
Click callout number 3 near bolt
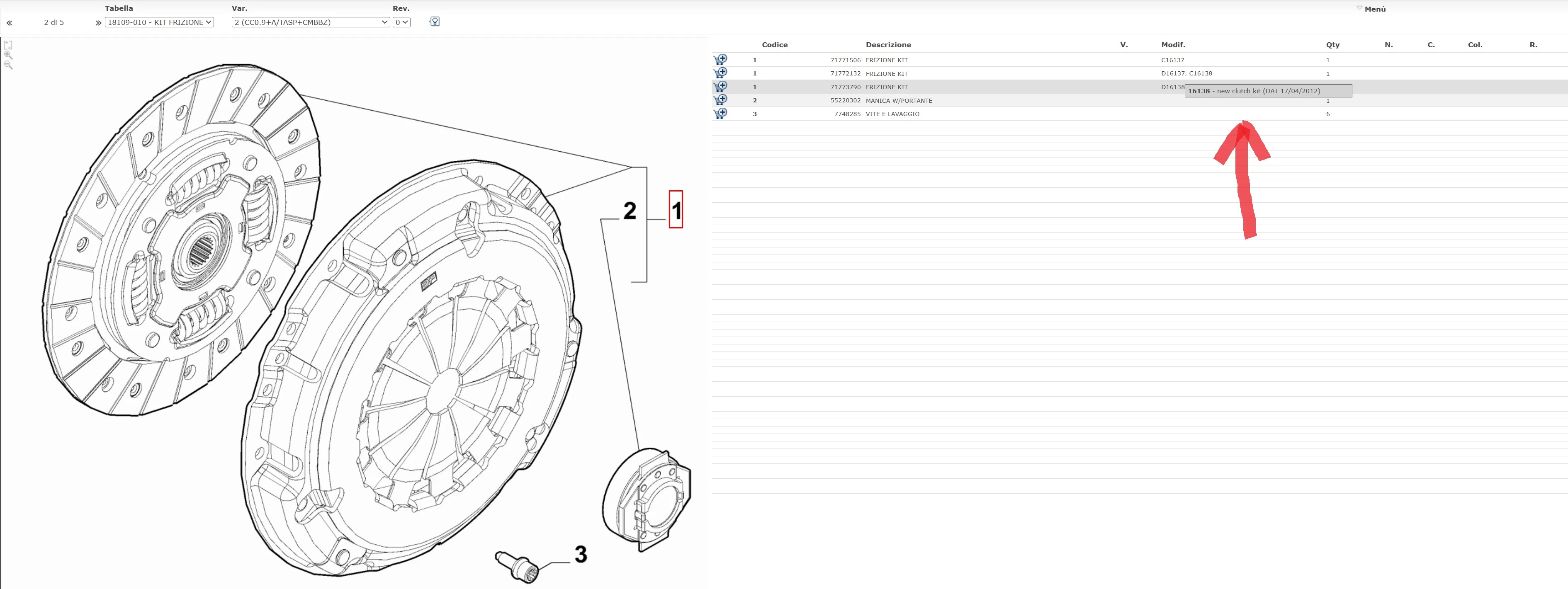click(x=581, y=554)
